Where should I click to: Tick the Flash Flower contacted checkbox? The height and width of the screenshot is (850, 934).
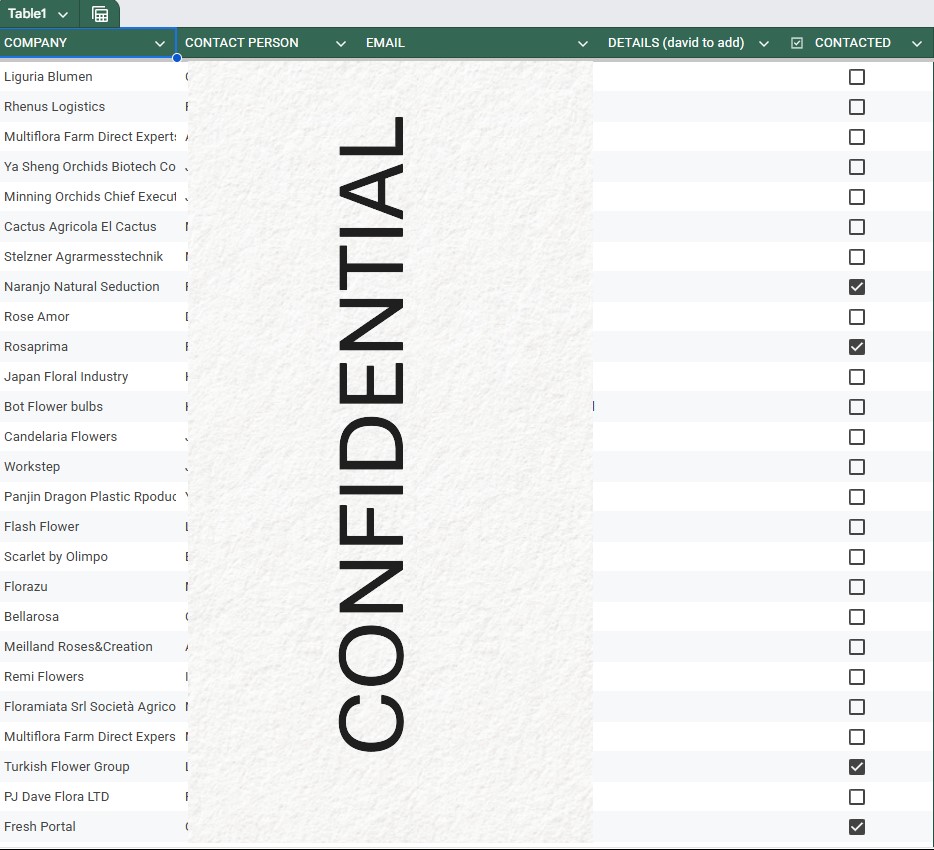coord(857,527)
